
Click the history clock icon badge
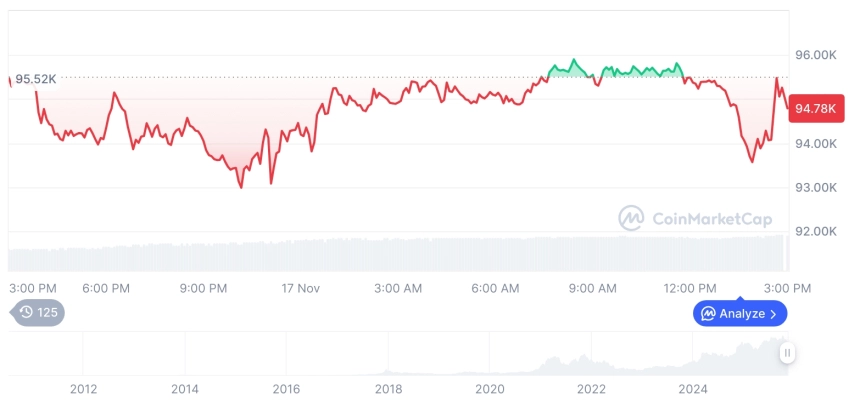[27, 312]
